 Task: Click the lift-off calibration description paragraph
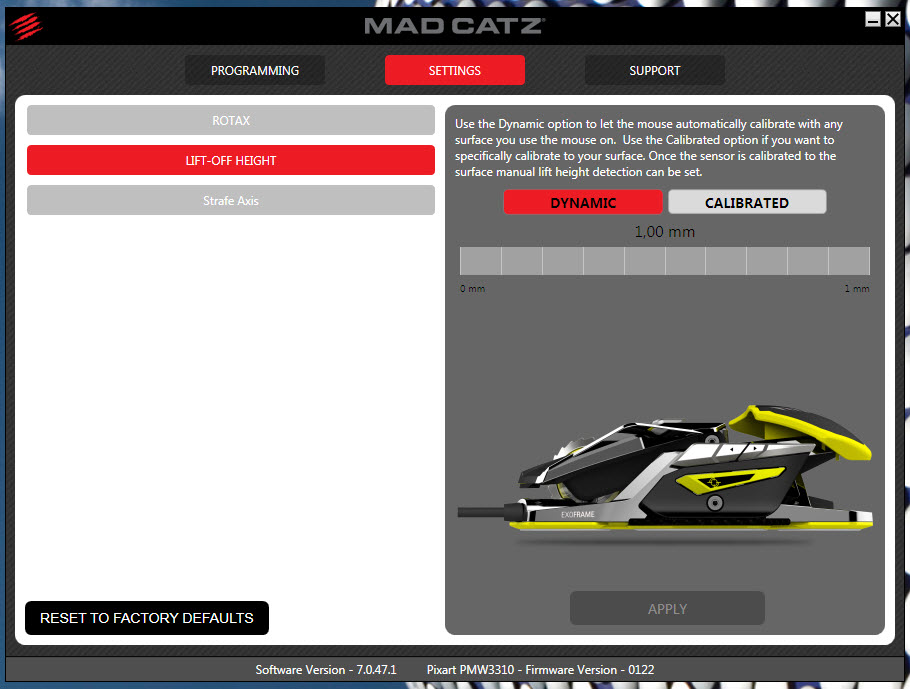[649, 147]
